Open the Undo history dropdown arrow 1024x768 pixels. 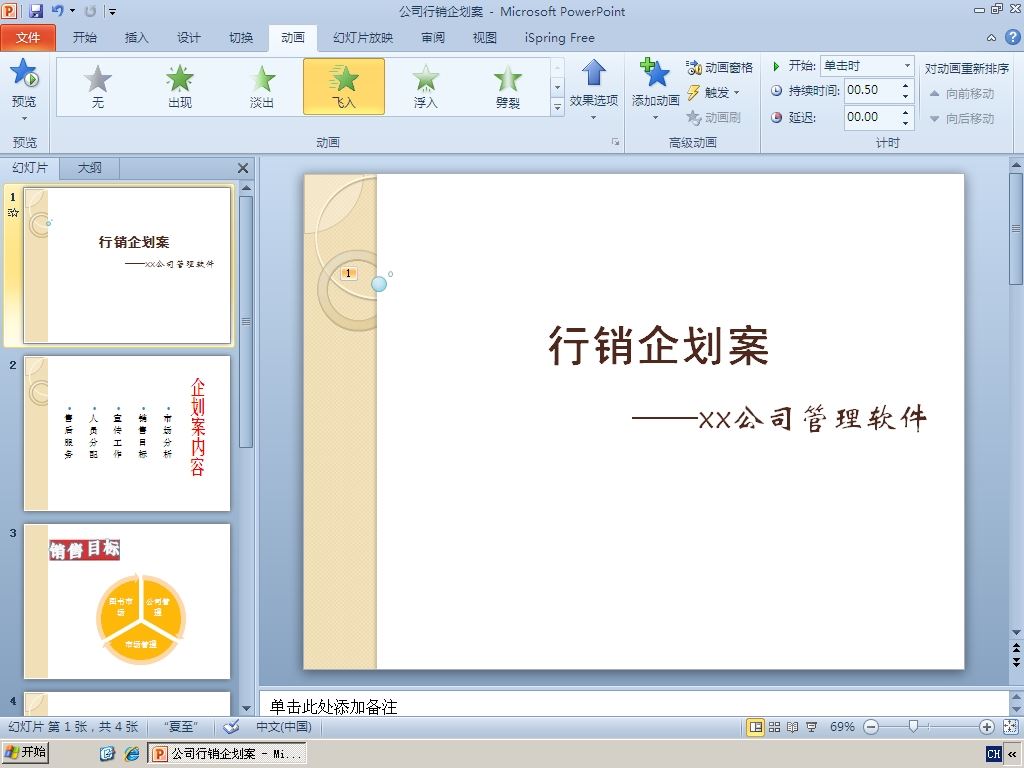point(72,11)
